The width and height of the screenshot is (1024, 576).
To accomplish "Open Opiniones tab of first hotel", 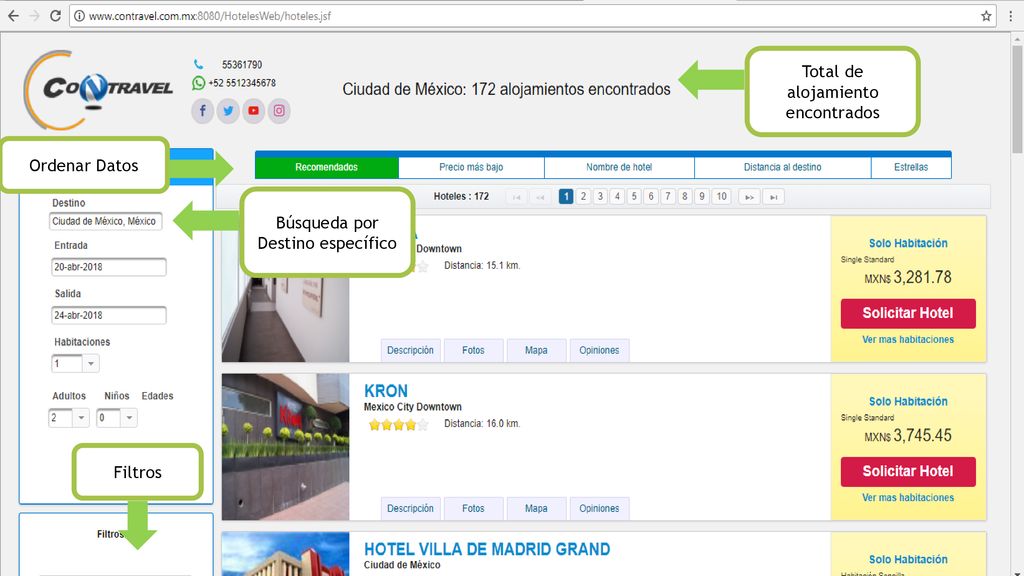I will click(x=599, y=350).
